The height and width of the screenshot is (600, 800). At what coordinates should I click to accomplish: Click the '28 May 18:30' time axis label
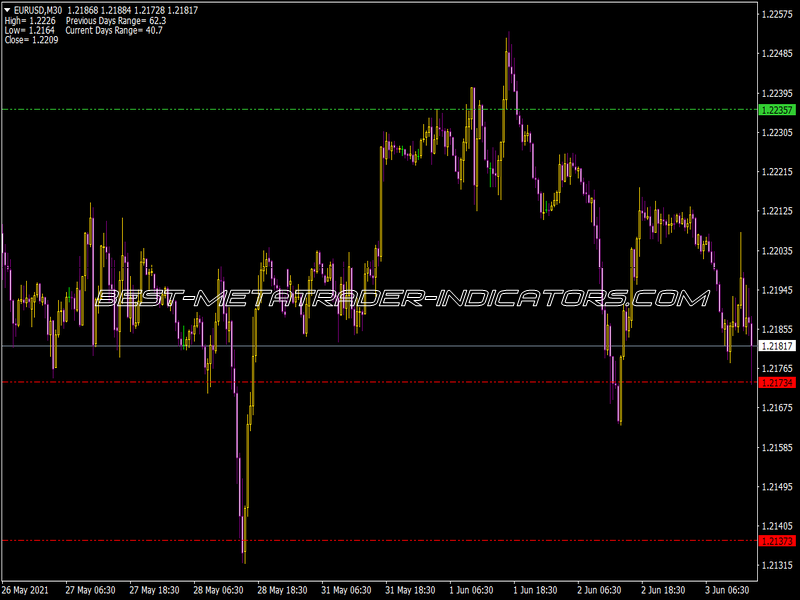click(x=282, y=590)
